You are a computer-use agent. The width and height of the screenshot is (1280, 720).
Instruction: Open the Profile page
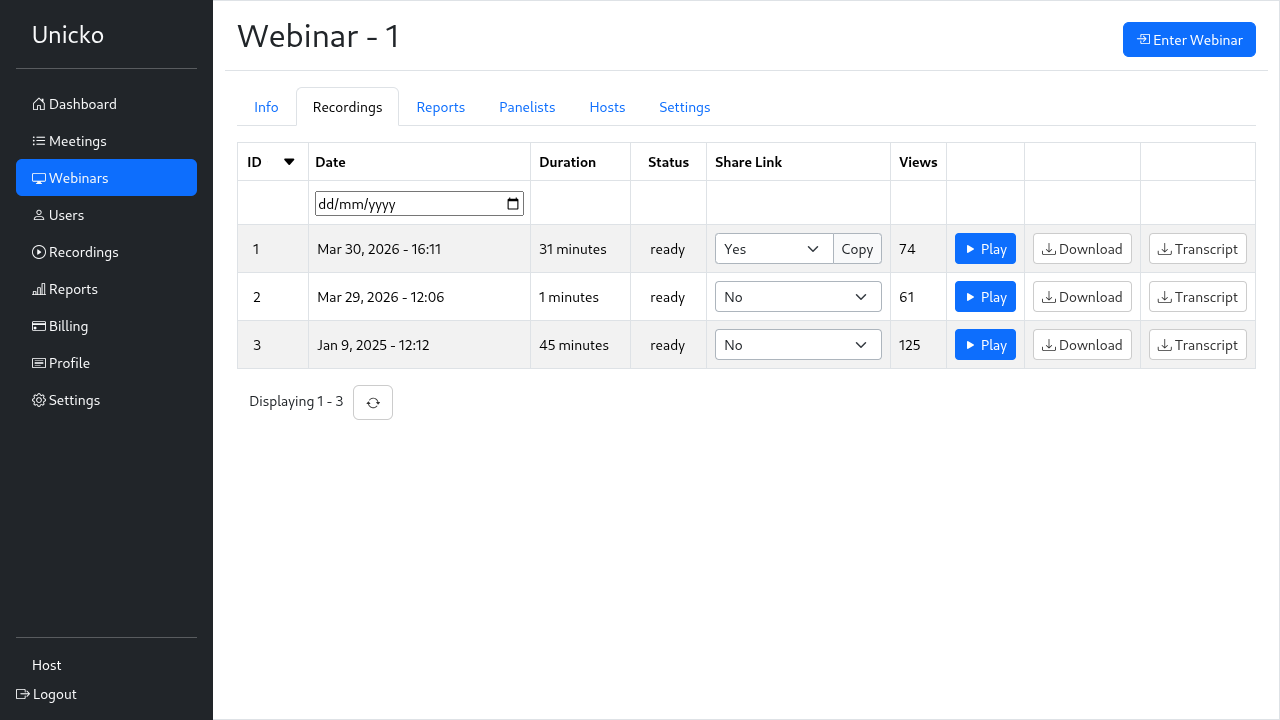pyautogui.click(x=106, y=363)
